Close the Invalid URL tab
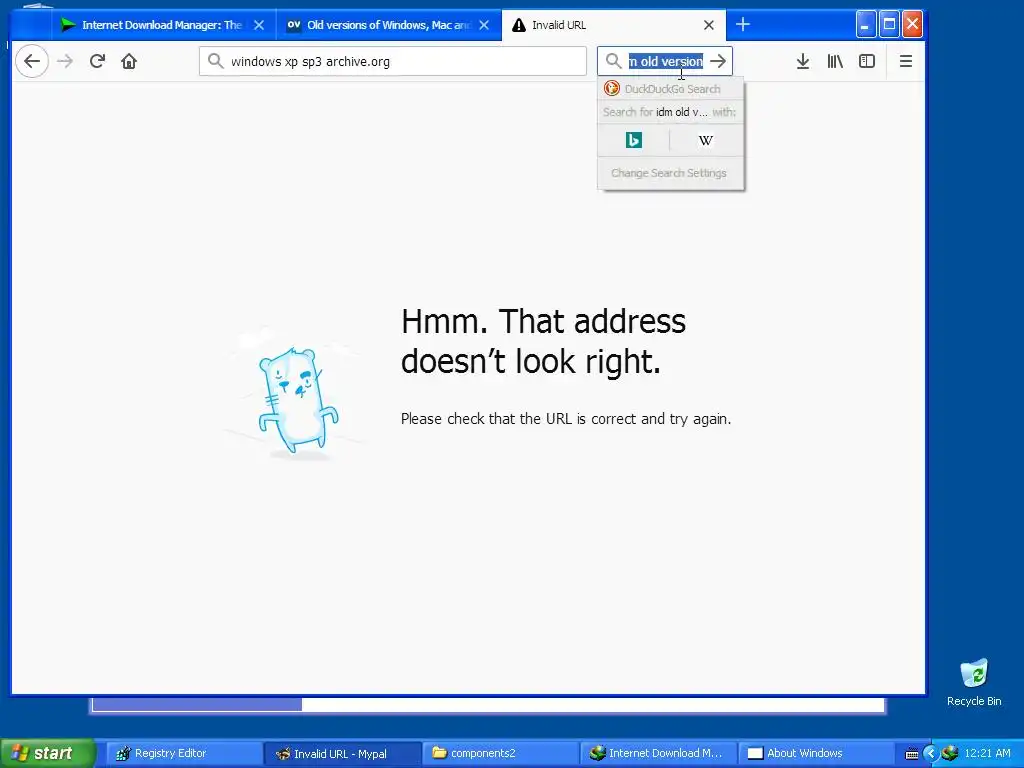 [709, 25]
